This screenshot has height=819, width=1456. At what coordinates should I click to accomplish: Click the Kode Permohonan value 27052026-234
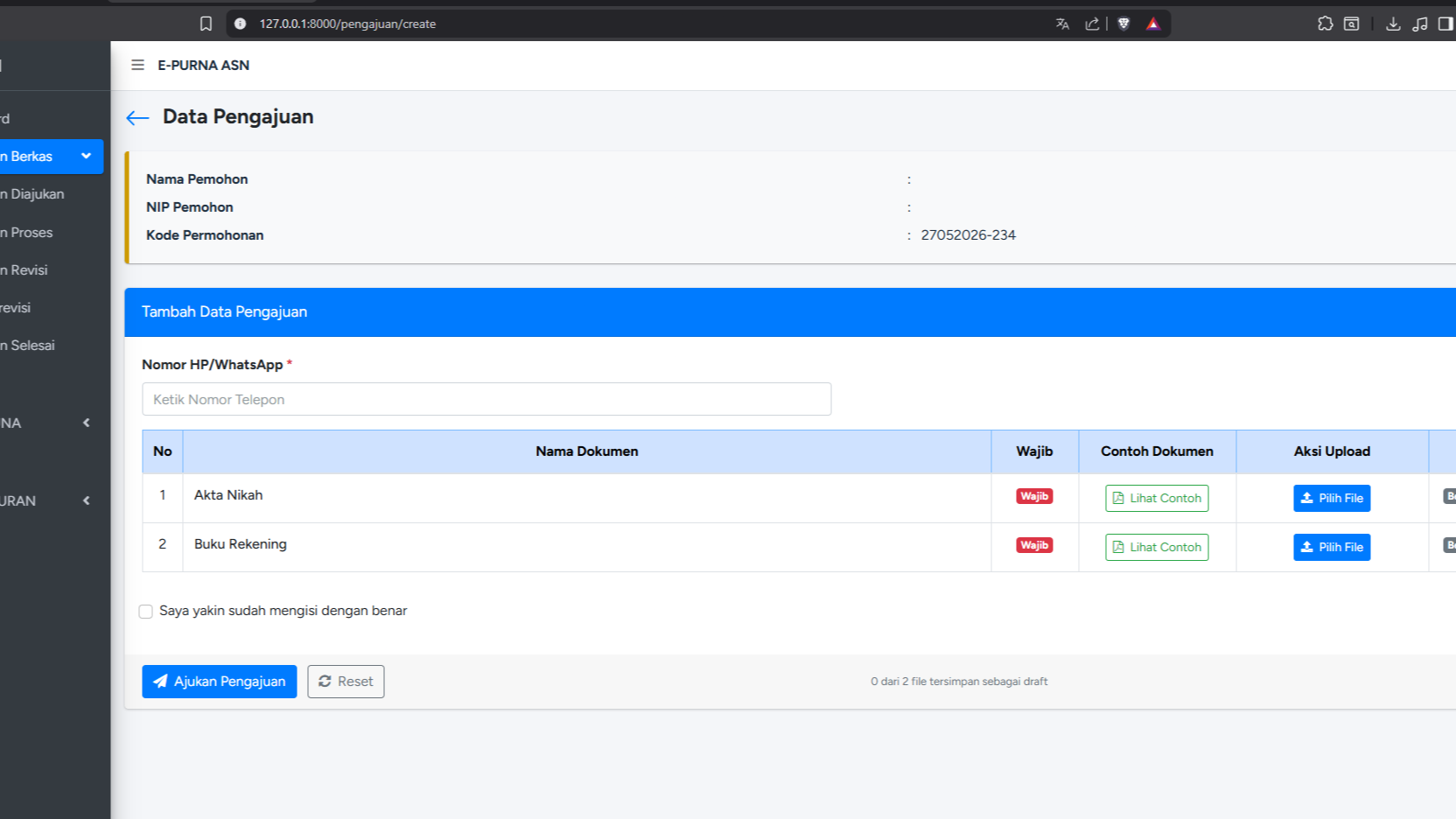click(x=968, y=235)
